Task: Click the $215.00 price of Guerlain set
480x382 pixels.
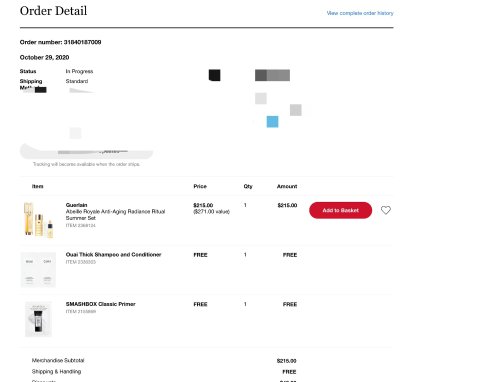Action: pyautogui.click(x=203, y=205)
